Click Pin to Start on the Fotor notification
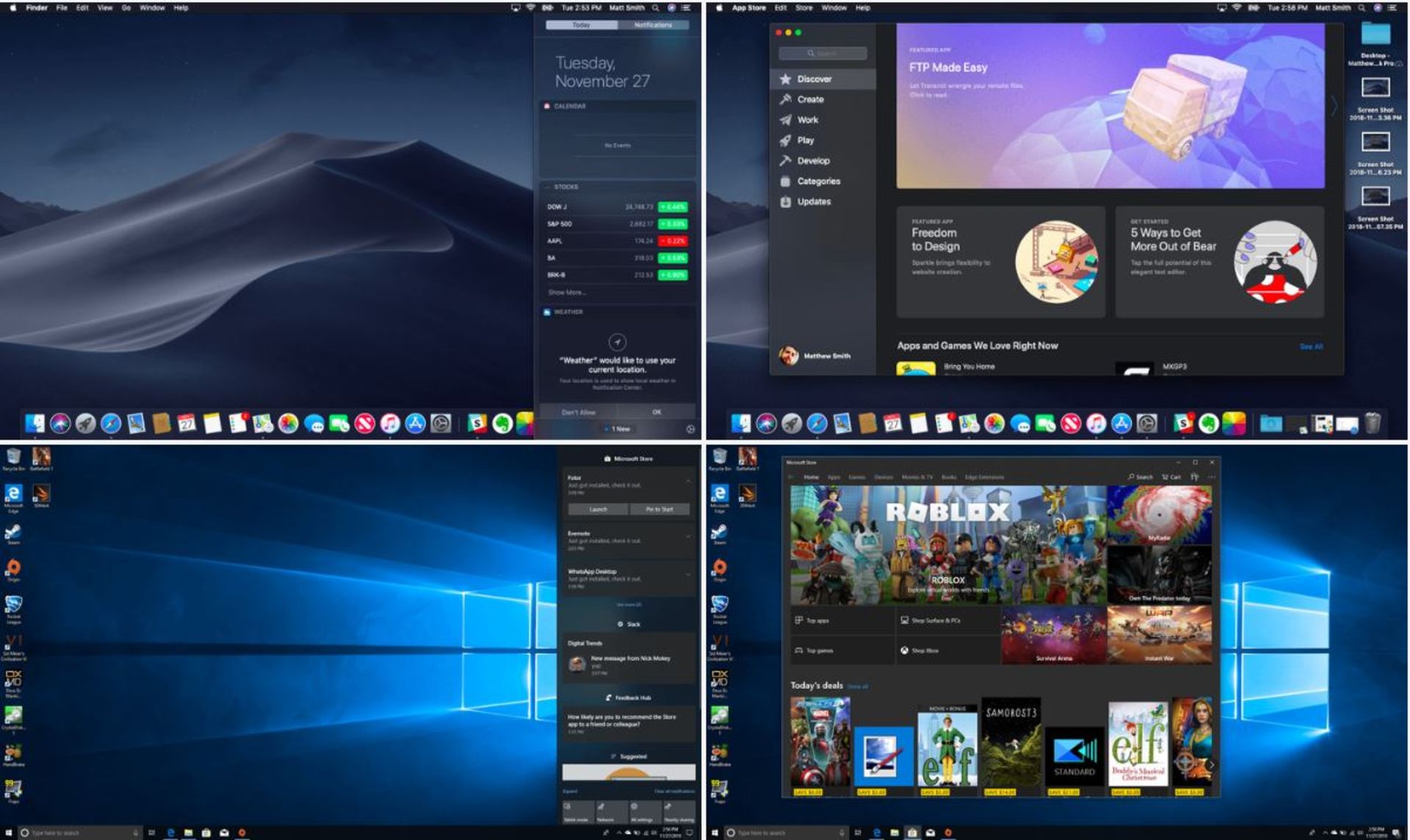Image resolution: width=1410 pixels, height=840 pixels. click(x=659, y=509)
